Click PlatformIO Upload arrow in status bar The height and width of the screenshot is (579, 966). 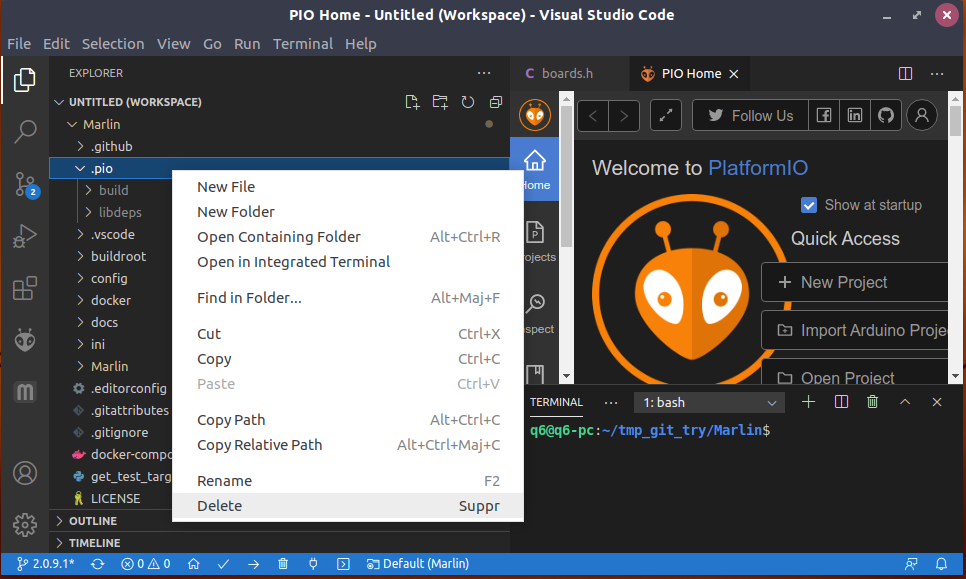[253, 564]
